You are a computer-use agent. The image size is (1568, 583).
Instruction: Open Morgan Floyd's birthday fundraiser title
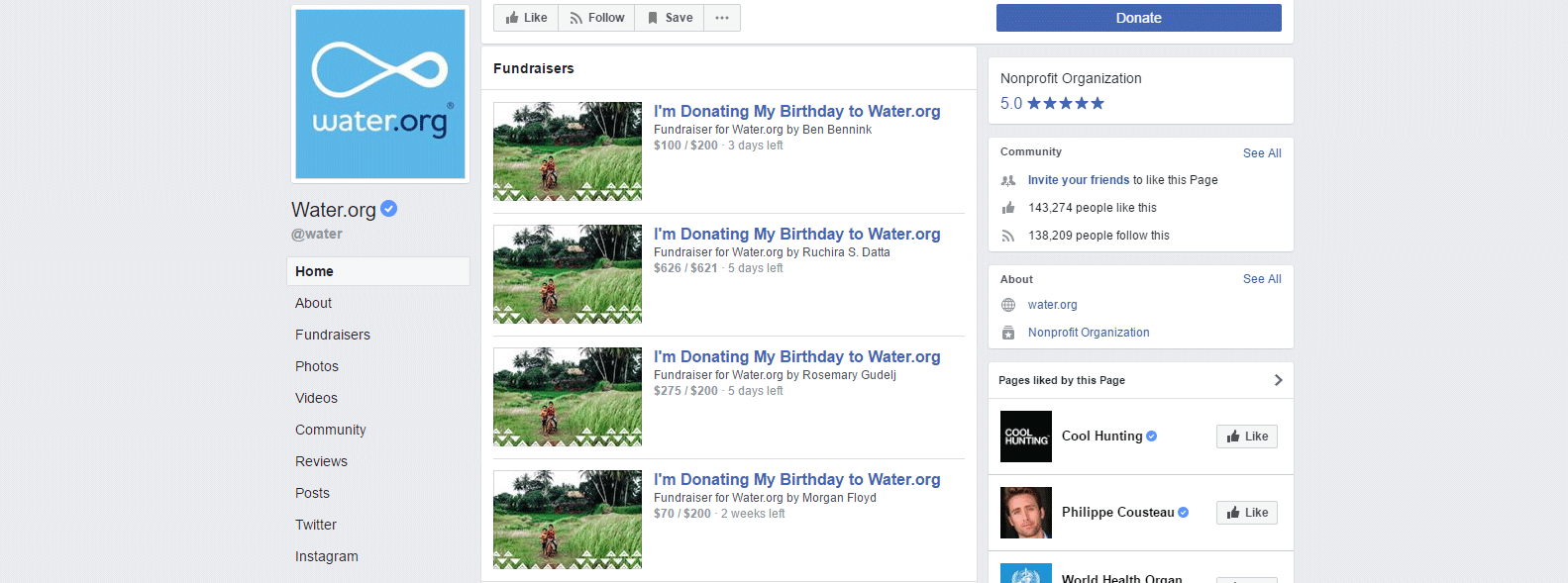[797, 479]
